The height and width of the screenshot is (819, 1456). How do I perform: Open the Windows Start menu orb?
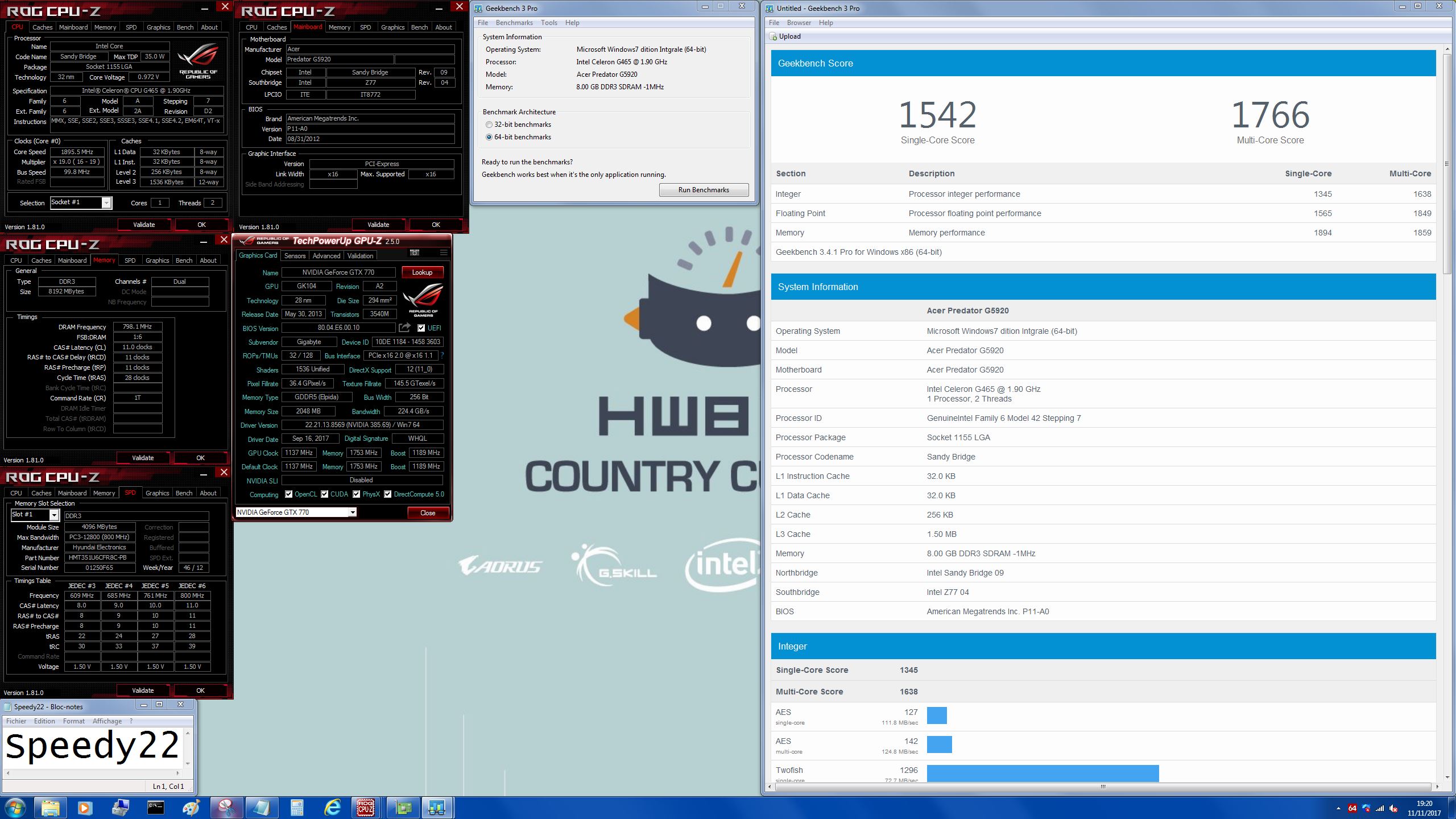(x=15, y=808)
